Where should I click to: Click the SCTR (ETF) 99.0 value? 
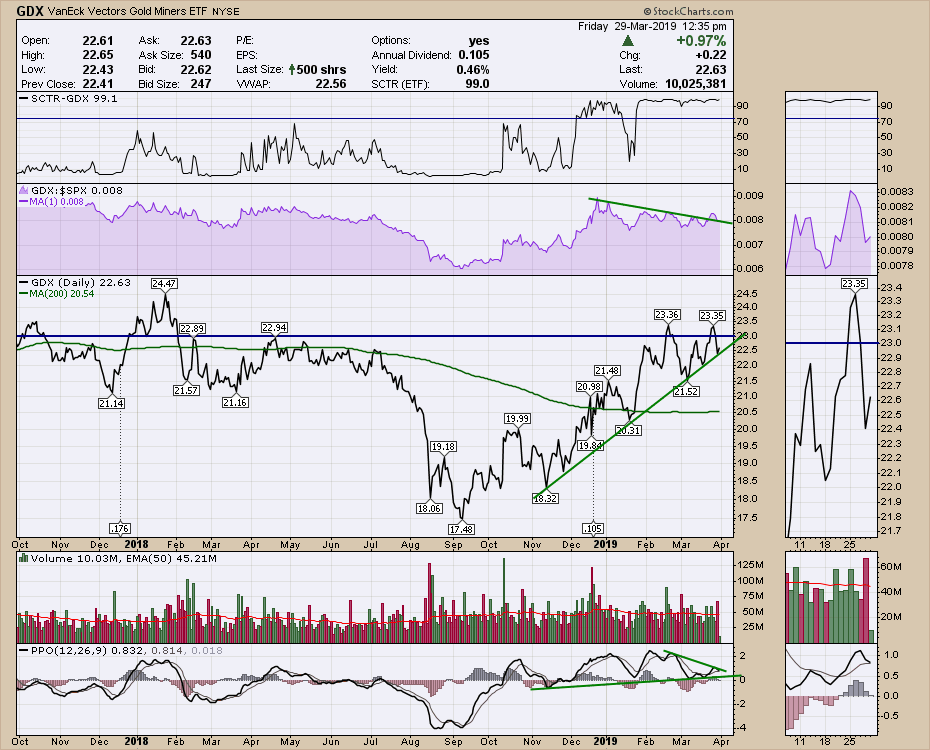point(477,84)
